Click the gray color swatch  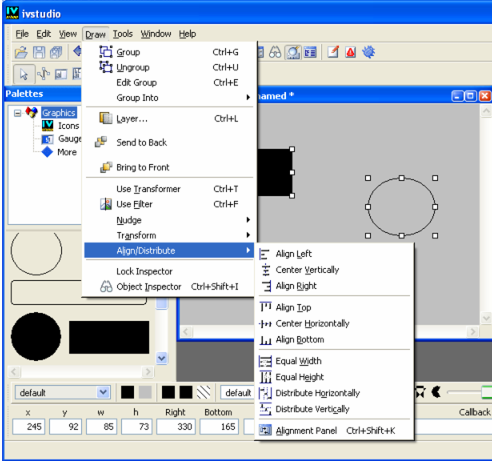point(145,392)
